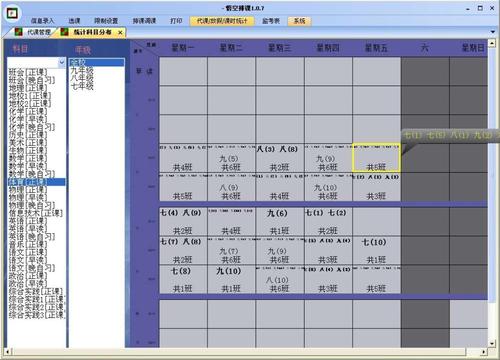Image resolution: width=500 pixels, height=360 pixels.
Task: Click the round application orb button
Action: 13,13
